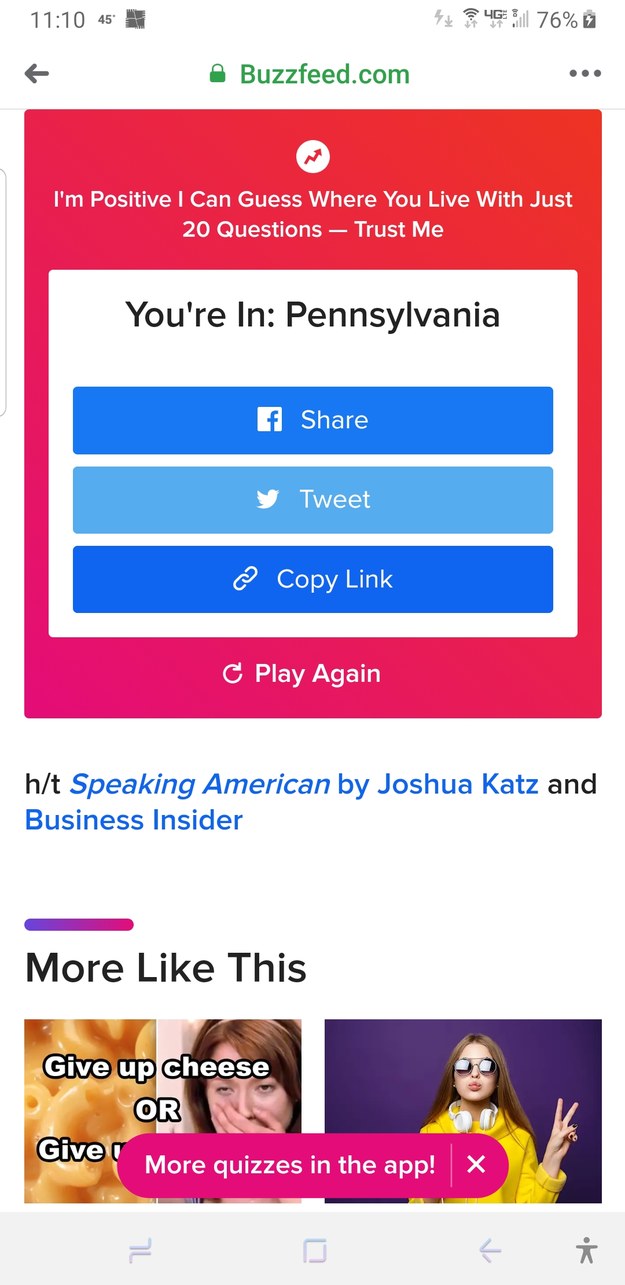Screen dimensions: 625x1285
Task: Tap the Share button
Action: pos(313,419)
